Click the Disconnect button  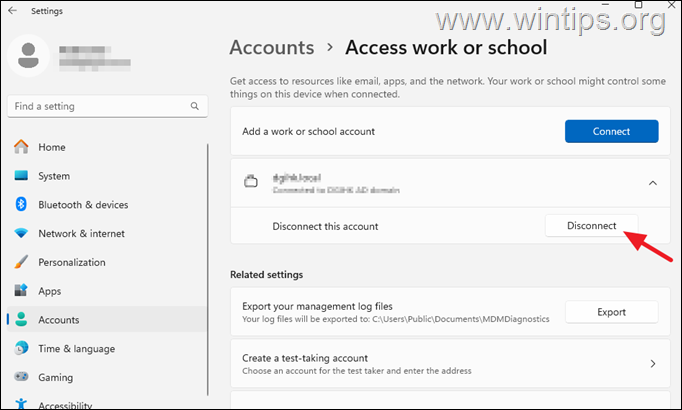click(591, 226)
